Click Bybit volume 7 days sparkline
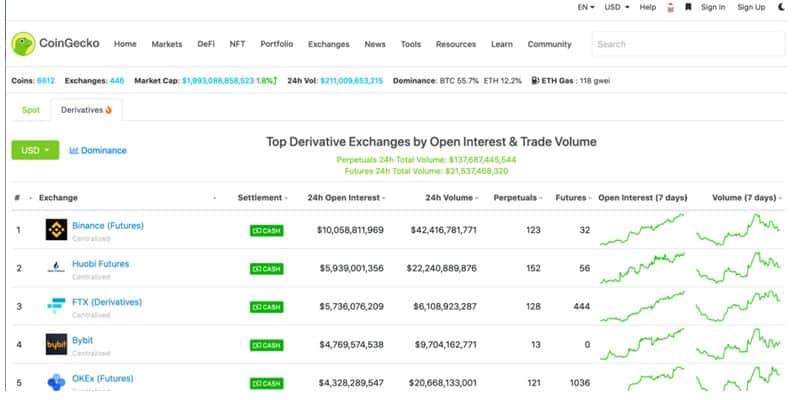This screenshot has width=801, height=400. [x=738, y=344]
